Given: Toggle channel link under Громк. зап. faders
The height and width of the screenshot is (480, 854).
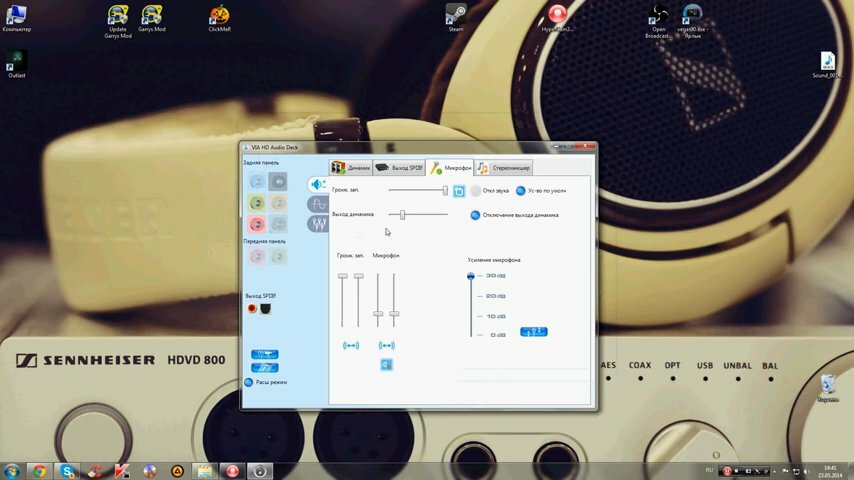Looking at the screenshot, I should tap(351, 345).
